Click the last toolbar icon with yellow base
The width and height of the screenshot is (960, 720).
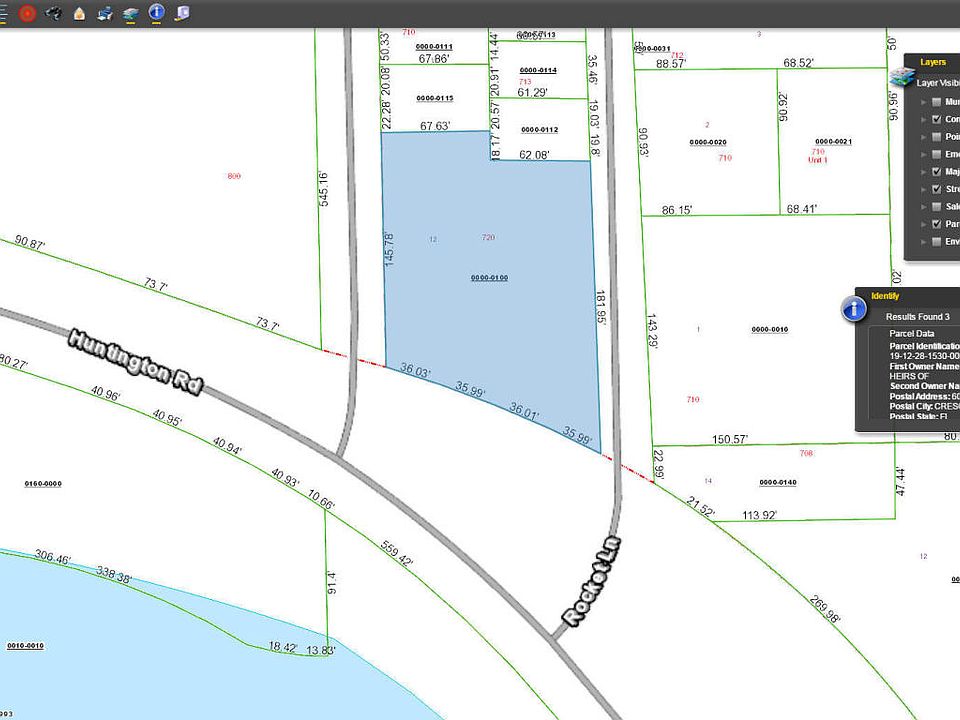tap(182, 13)
